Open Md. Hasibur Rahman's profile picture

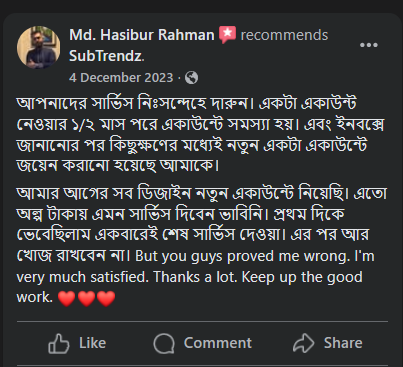[39, 47]
